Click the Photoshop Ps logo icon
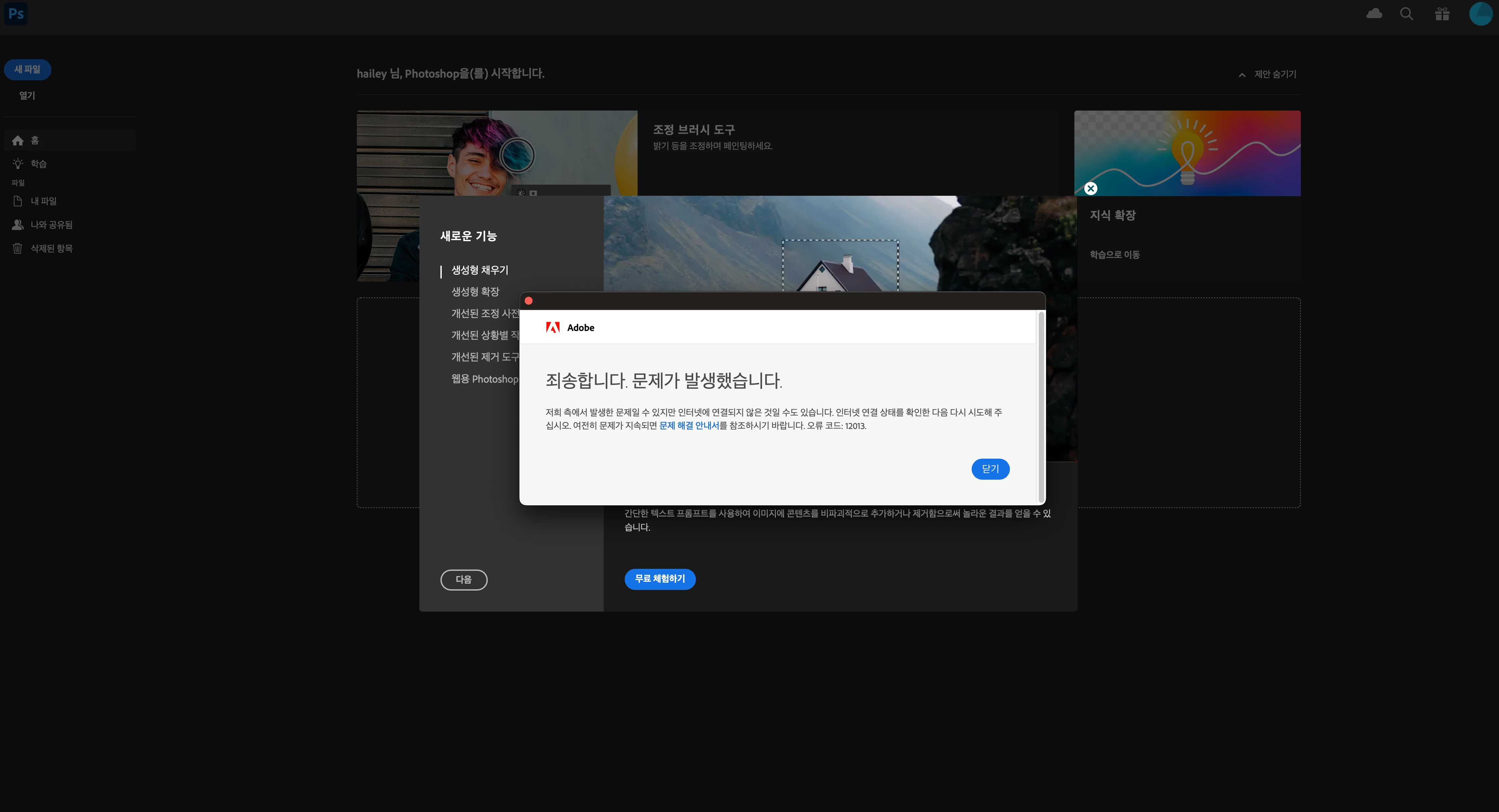1499x812 pixels. click(16, 13)
